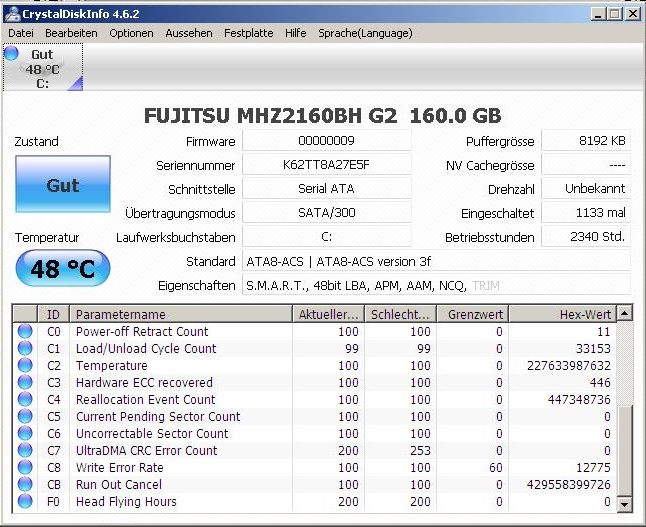The width and height of the screenshot is (646, 527).
Task: Select the Reallocation Event Count parameter name
Action: [x=145, y=399]
